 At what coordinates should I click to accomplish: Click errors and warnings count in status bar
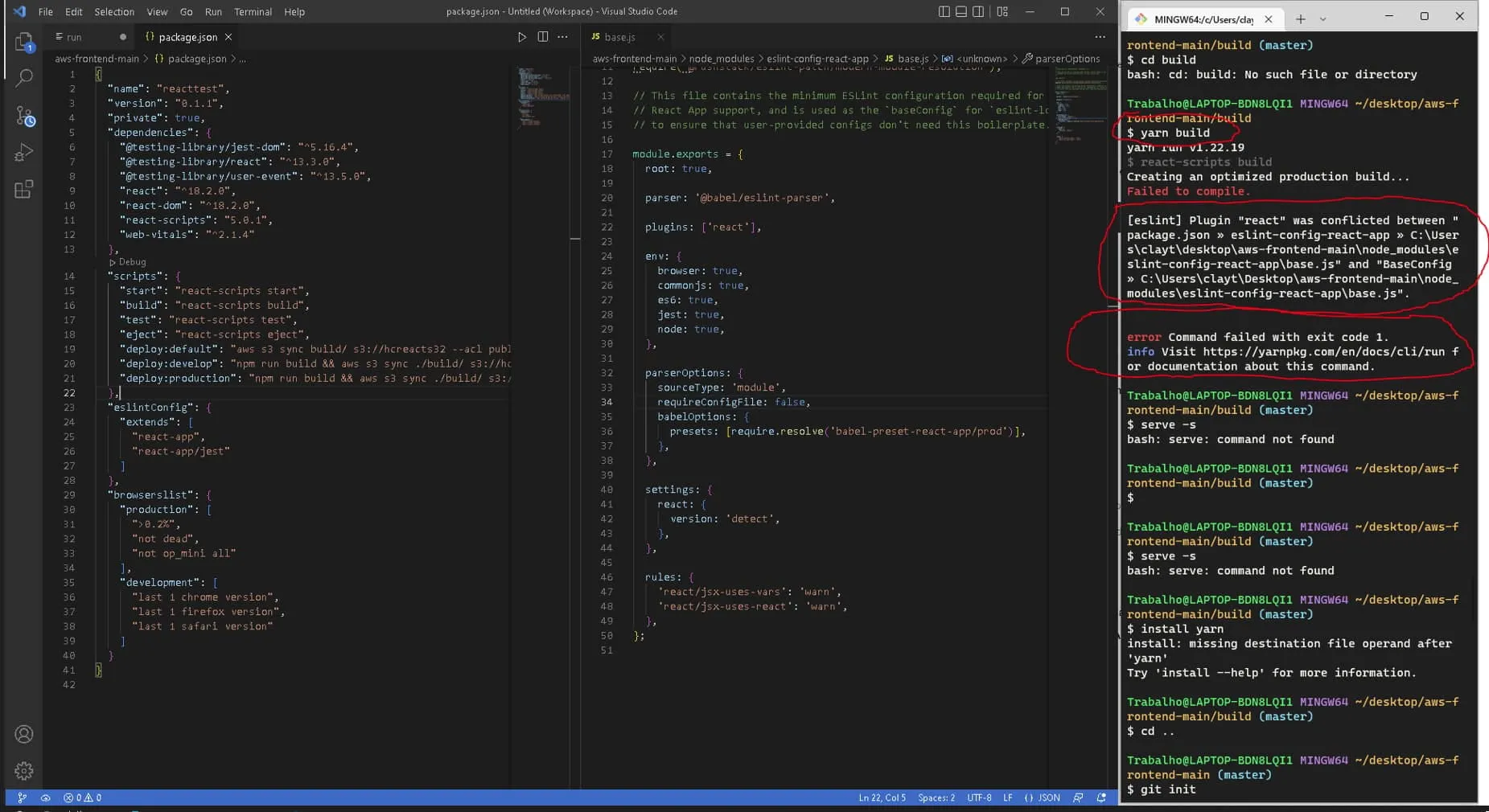[82, 798]
